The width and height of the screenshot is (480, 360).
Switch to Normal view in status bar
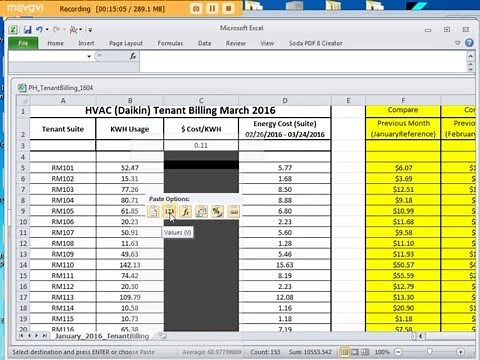(345, 352)
